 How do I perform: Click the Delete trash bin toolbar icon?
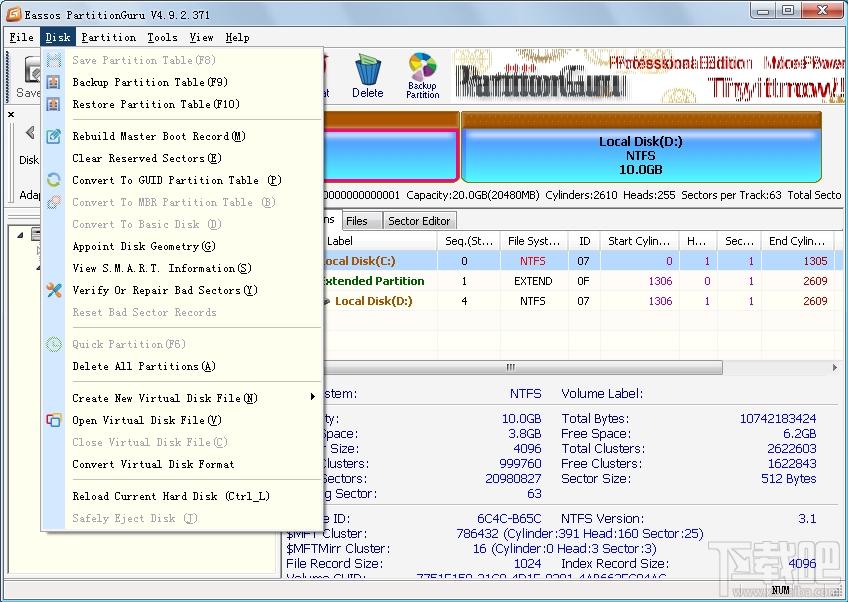pyautogui.click(x=368, y=76)
